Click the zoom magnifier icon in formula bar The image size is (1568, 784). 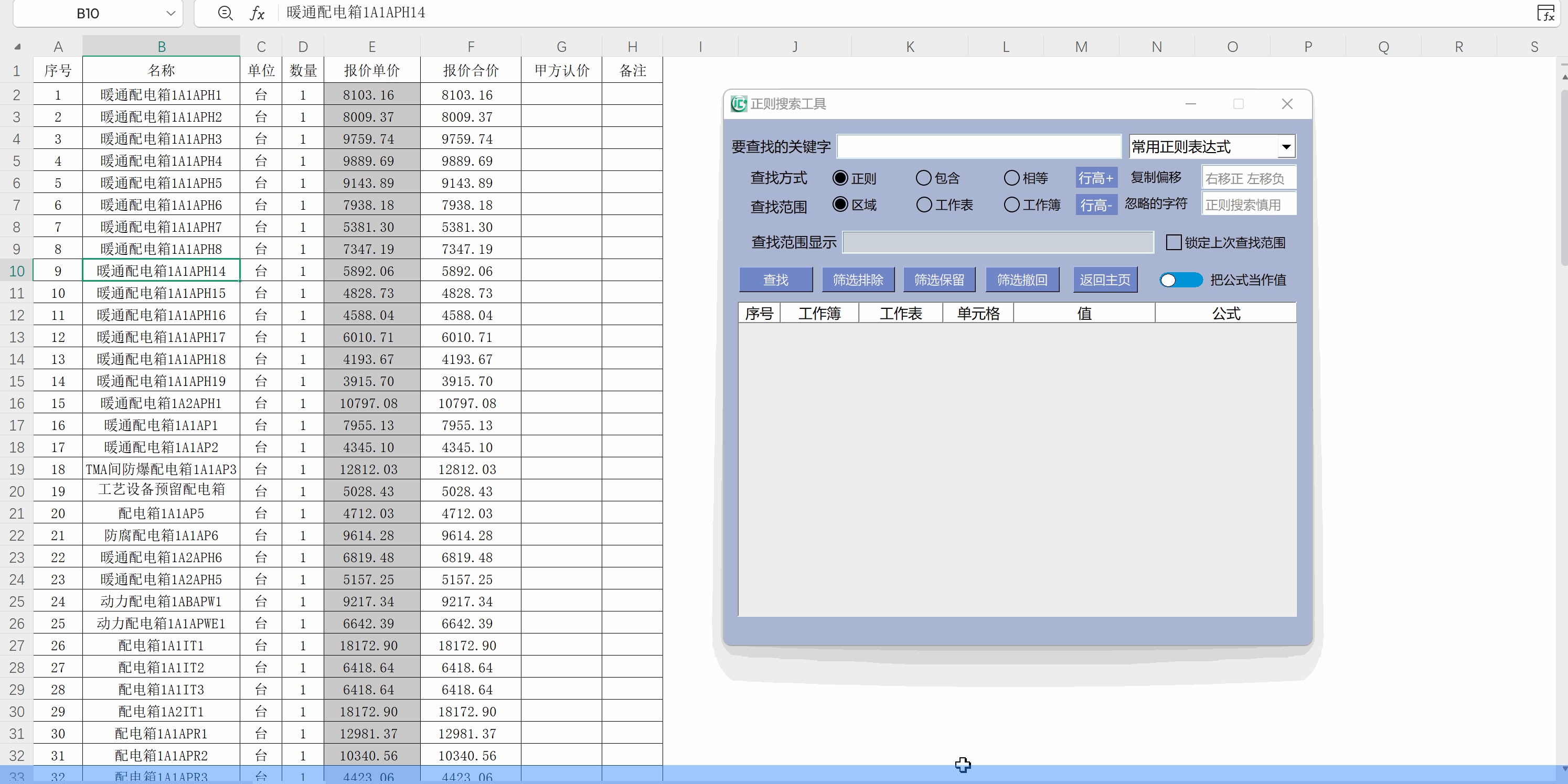click(225, 13)
